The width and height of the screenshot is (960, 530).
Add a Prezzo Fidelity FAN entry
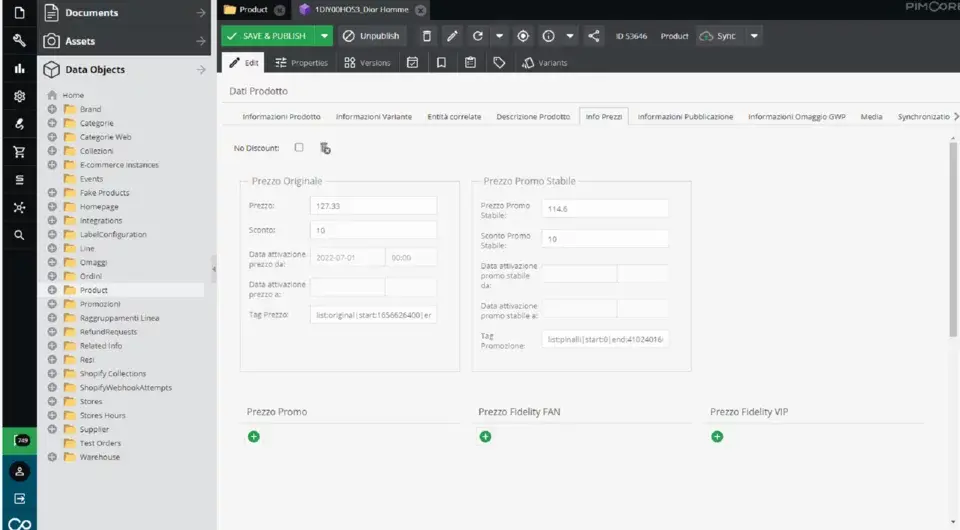coord(486,436)
